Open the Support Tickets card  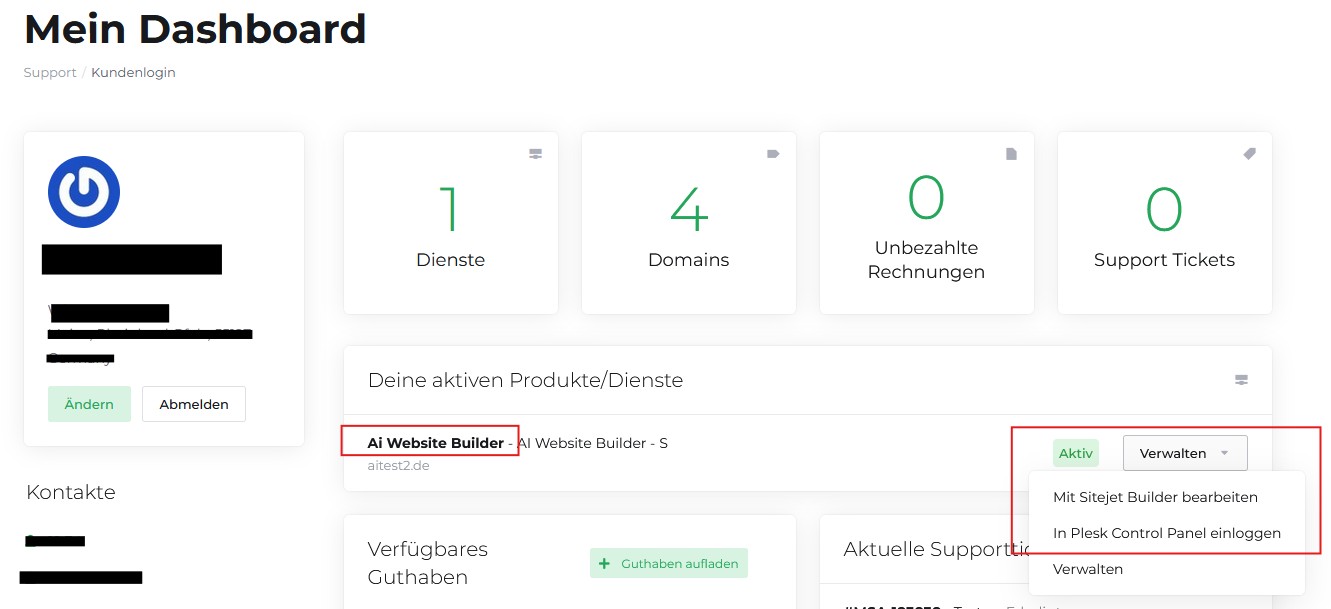click(x=1165, y=223)
